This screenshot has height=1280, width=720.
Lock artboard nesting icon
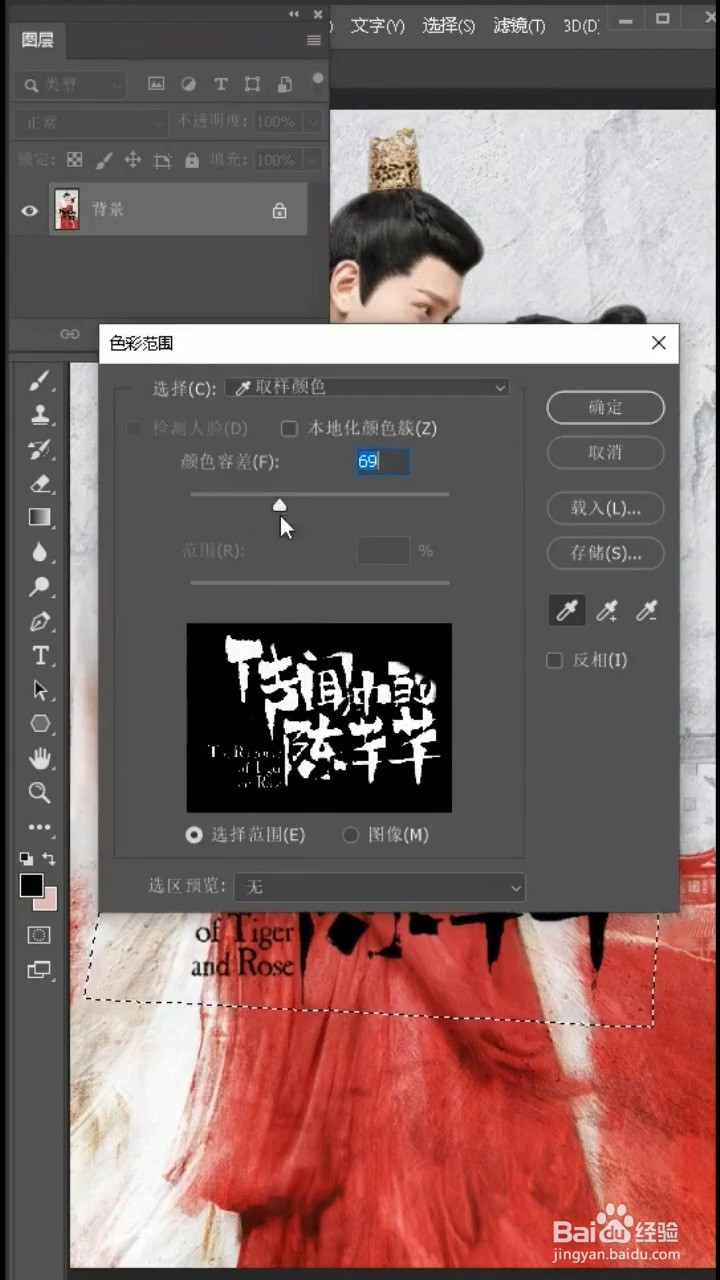pos(162,160)
